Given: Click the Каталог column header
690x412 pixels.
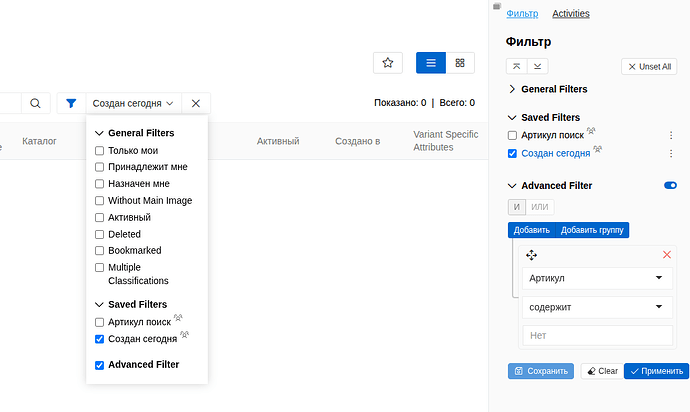Looking at the screenshot, I should tap(39, 141).
